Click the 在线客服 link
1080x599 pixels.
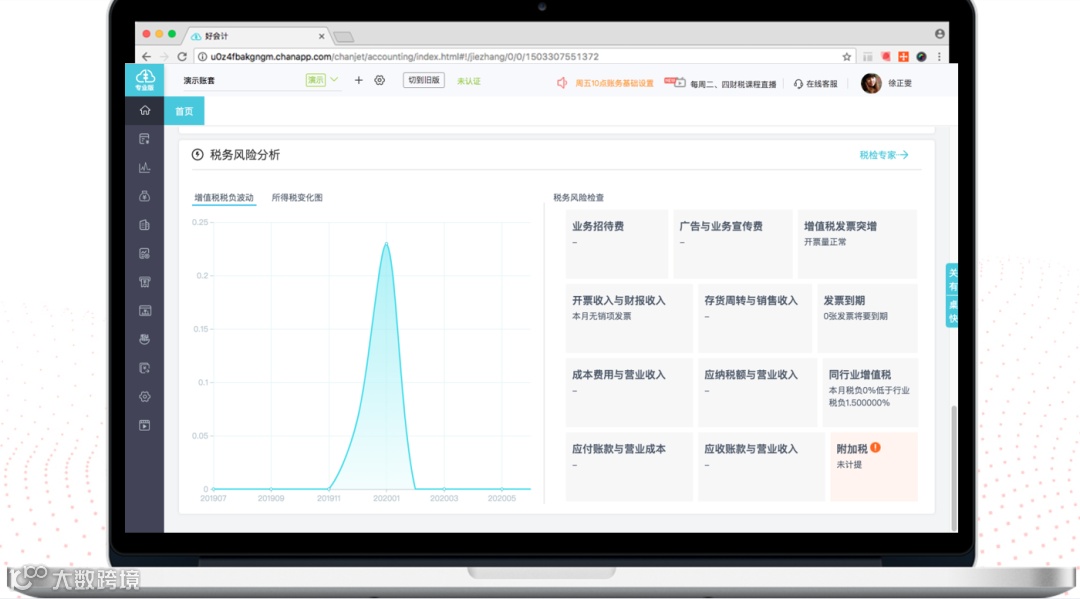822,84
